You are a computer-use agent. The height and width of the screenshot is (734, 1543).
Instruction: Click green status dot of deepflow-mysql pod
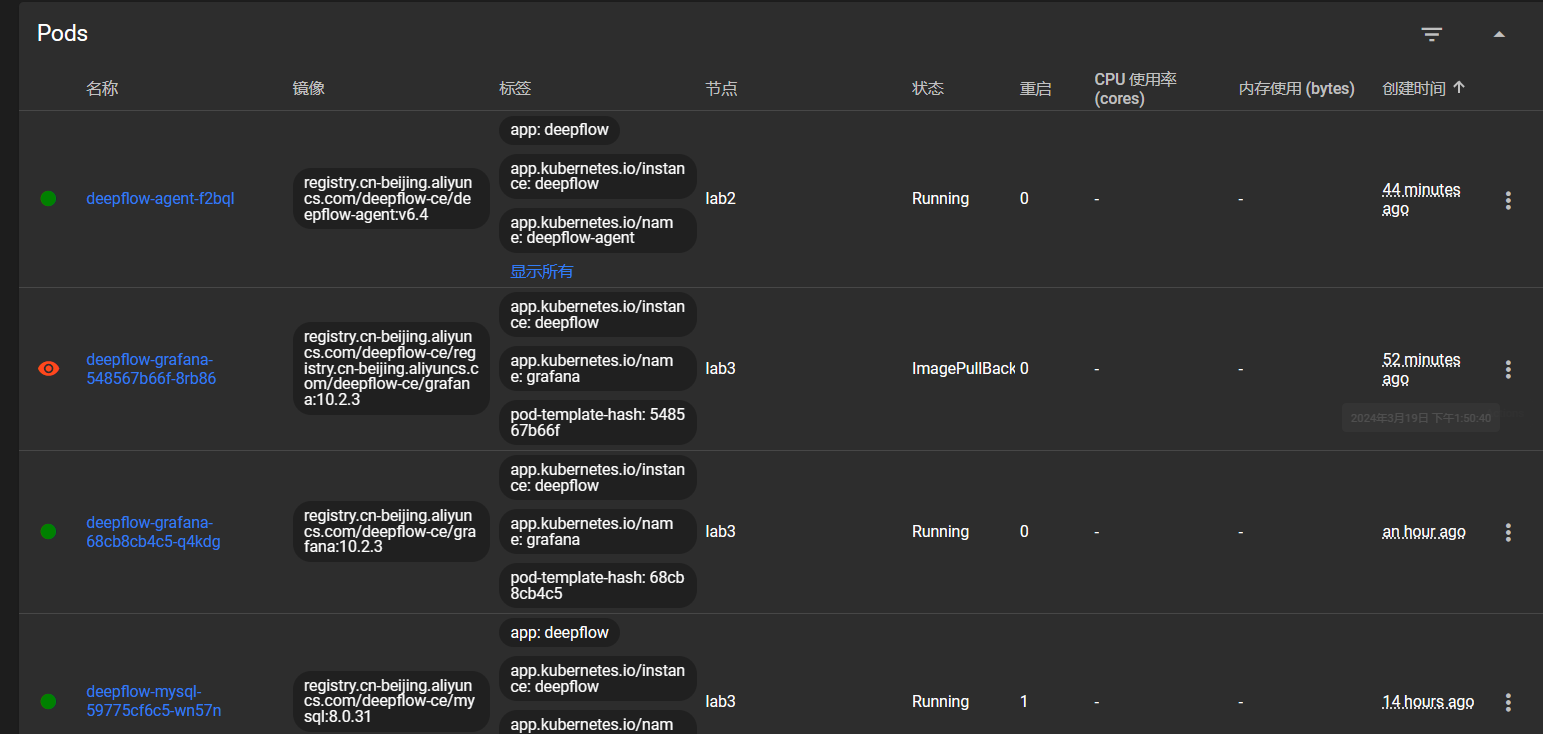tap(48, 702)
